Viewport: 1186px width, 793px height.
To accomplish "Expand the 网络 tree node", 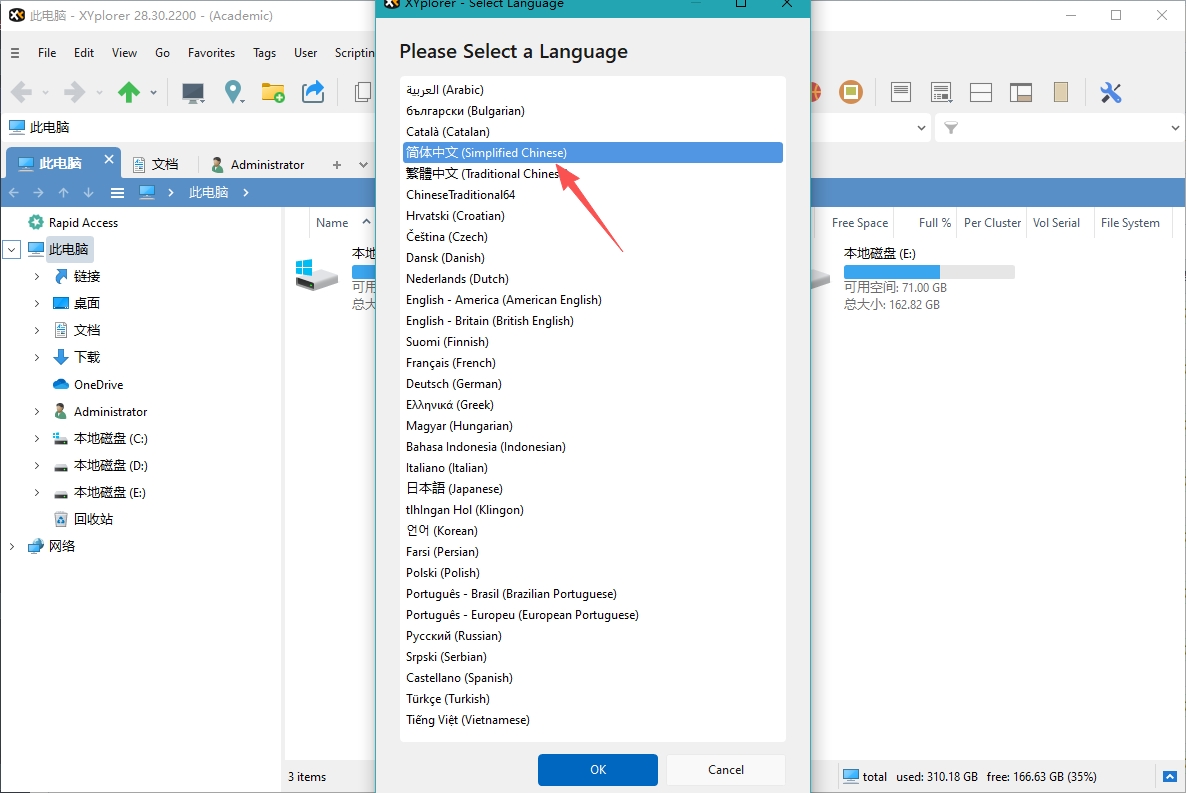I will [11, 546].
